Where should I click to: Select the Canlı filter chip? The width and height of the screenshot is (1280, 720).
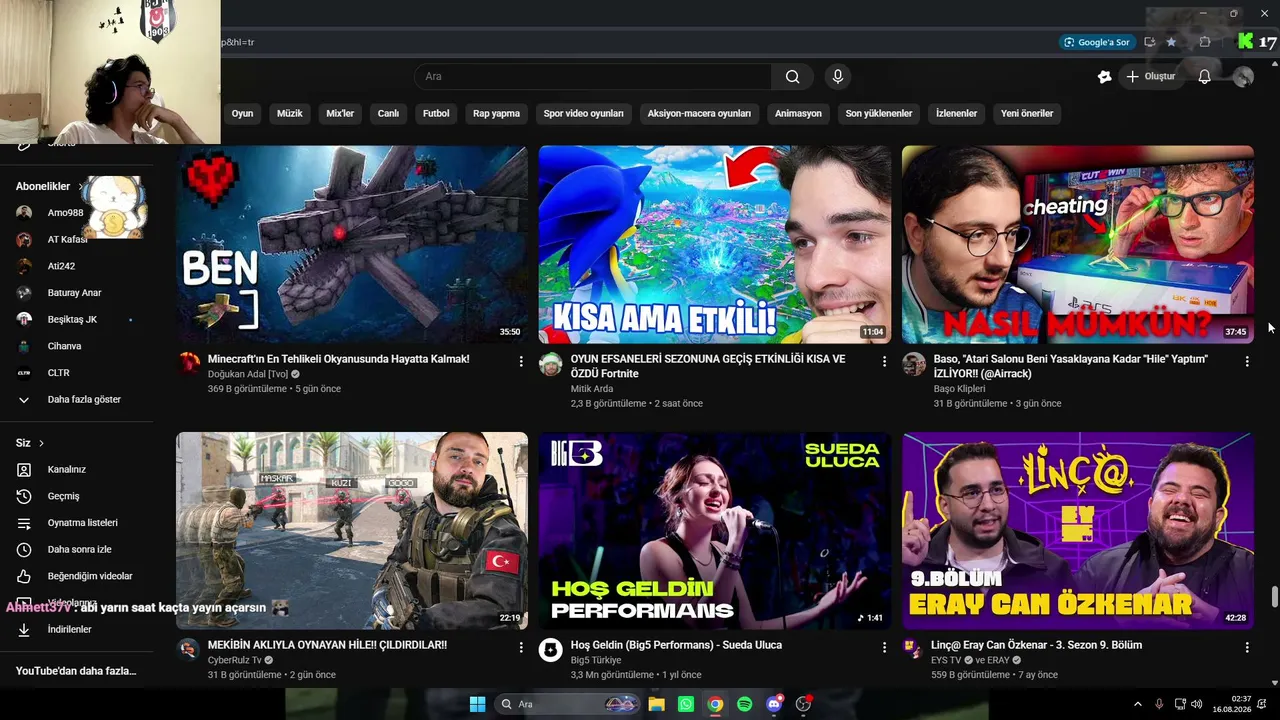388,114
